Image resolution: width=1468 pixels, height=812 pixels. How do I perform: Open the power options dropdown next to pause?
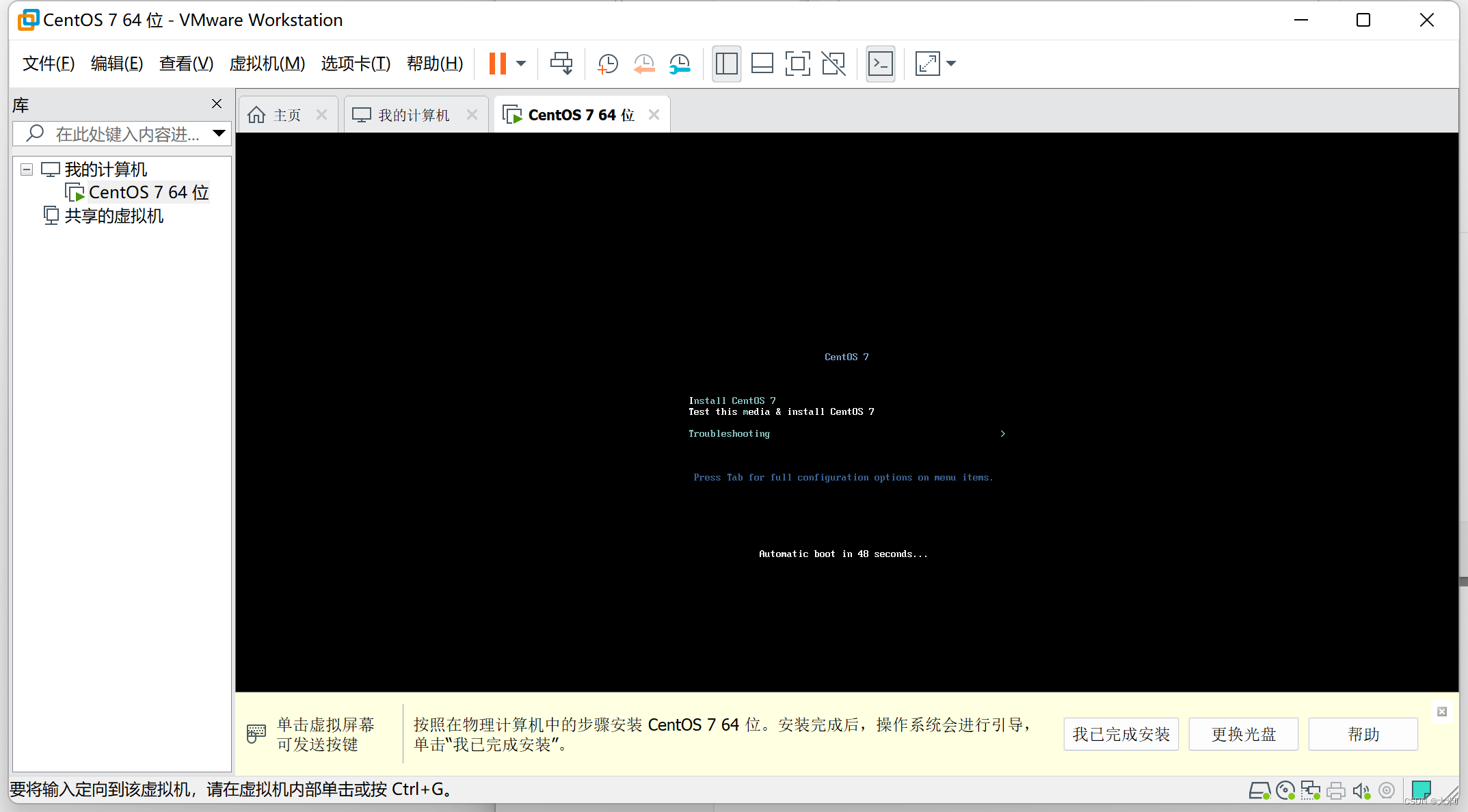pos(521,64)
